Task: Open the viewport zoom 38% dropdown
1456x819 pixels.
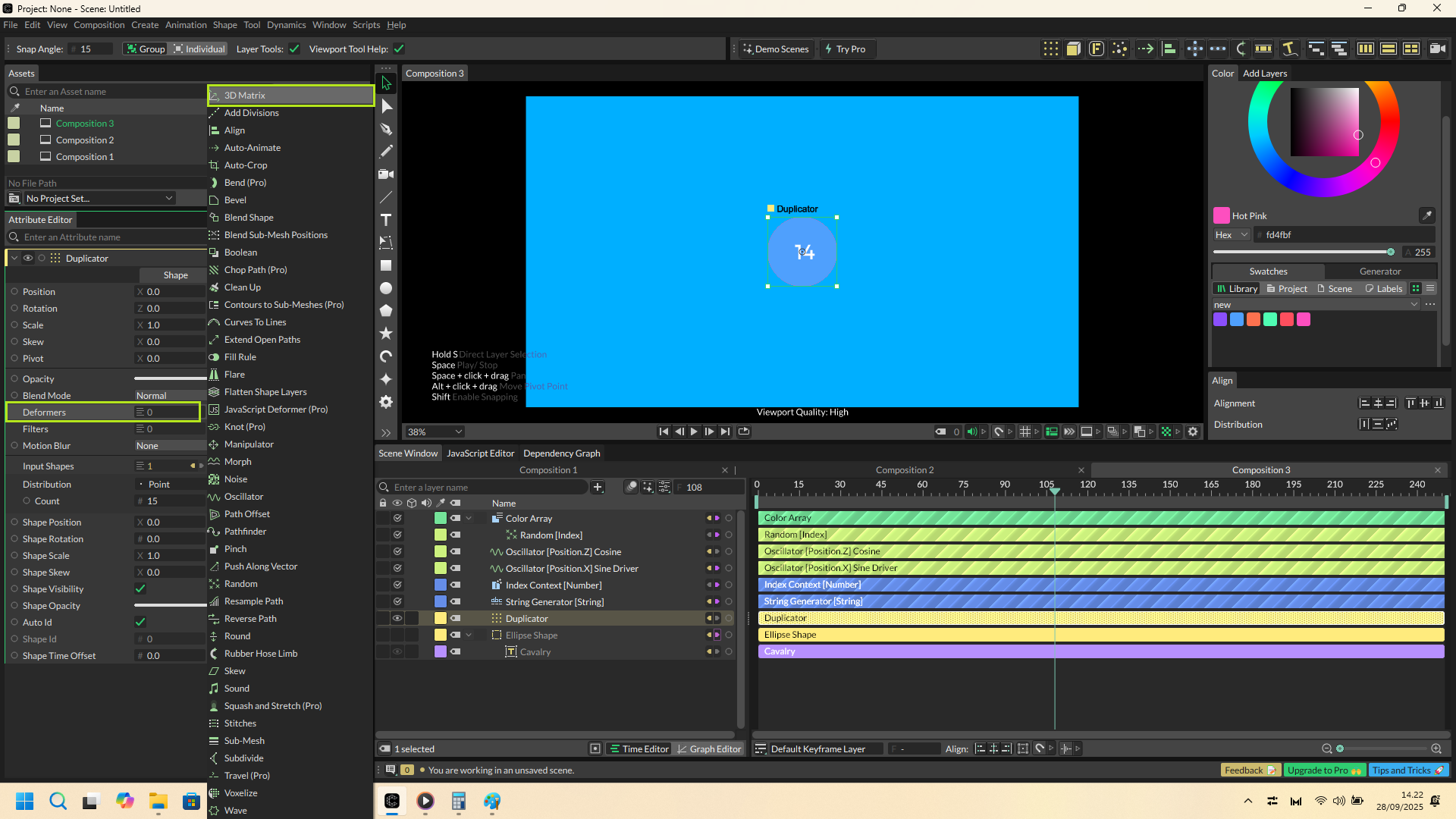Action: click(x=435, y=431)
